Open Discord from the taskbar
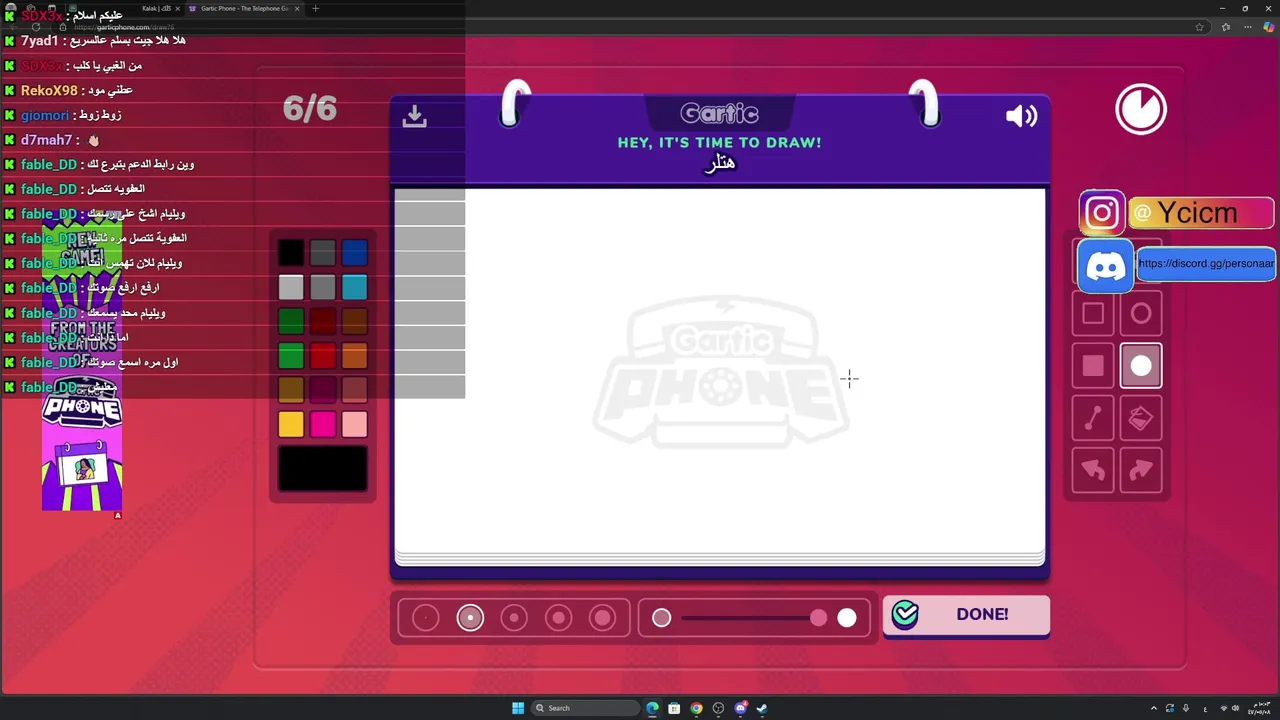This screenshot has height=720, width=1280. [x=740, y=708]
